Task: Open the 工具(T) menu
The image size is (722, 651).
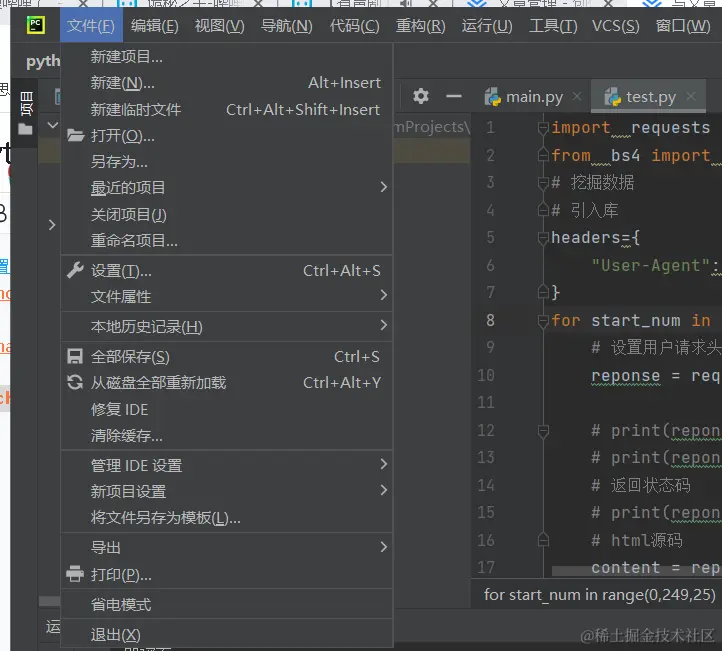Action: click(x=553, y=25)
